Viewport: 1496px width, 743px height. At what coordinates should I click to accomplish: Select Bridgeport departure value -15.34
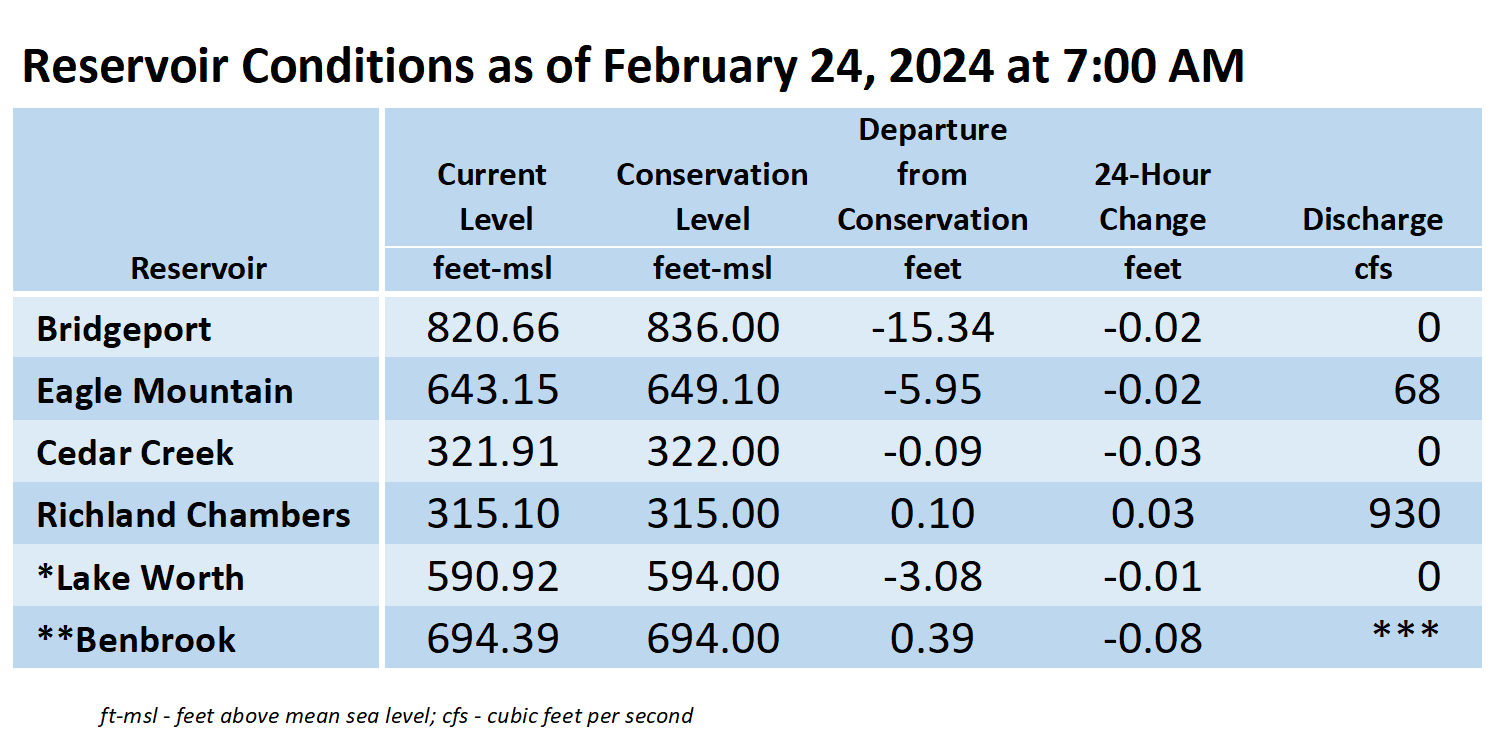(x=932, y=328)
